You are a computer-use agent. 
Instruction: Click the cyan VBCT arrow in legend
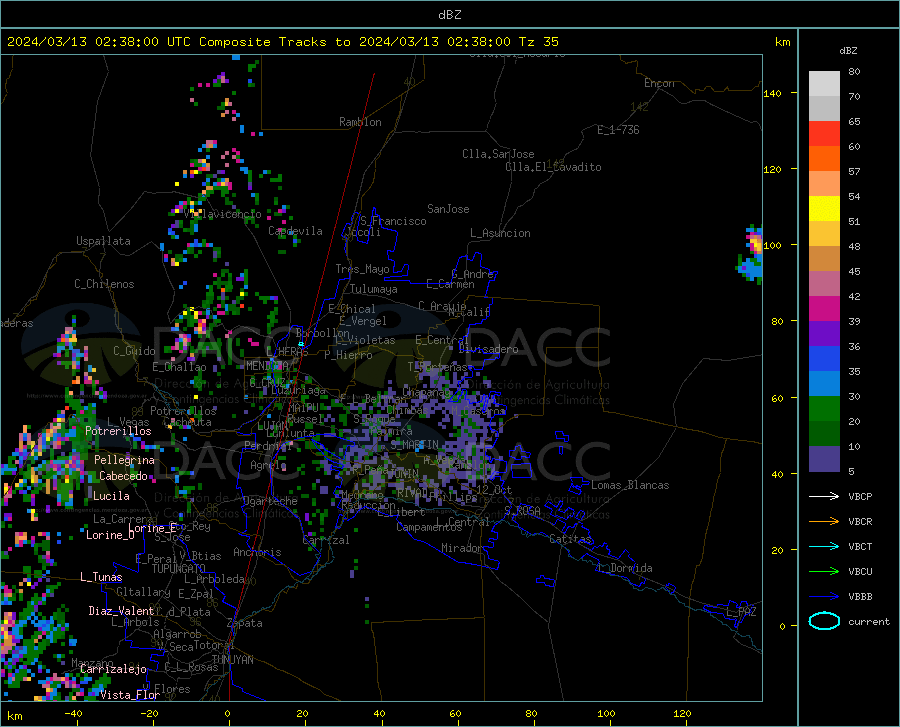[x=824, y=546]
